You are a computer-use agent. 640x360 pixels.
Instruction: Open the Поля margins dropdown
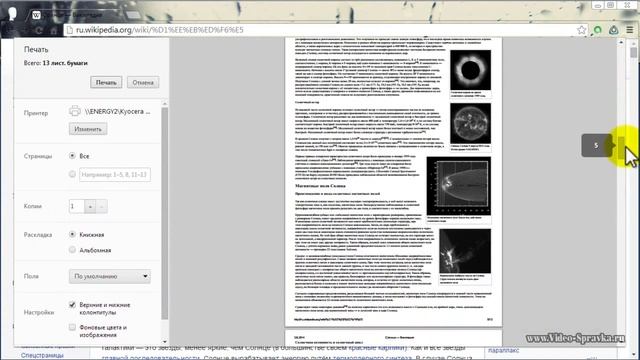click(x=110, y=276)
